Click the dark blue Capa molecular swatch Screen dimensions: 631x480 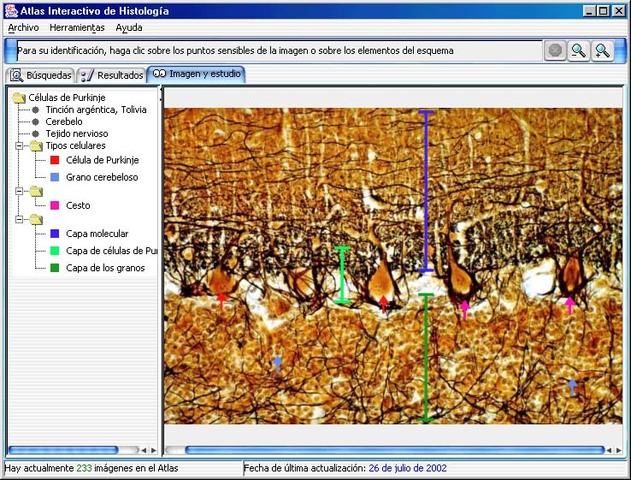click(55, 233)
